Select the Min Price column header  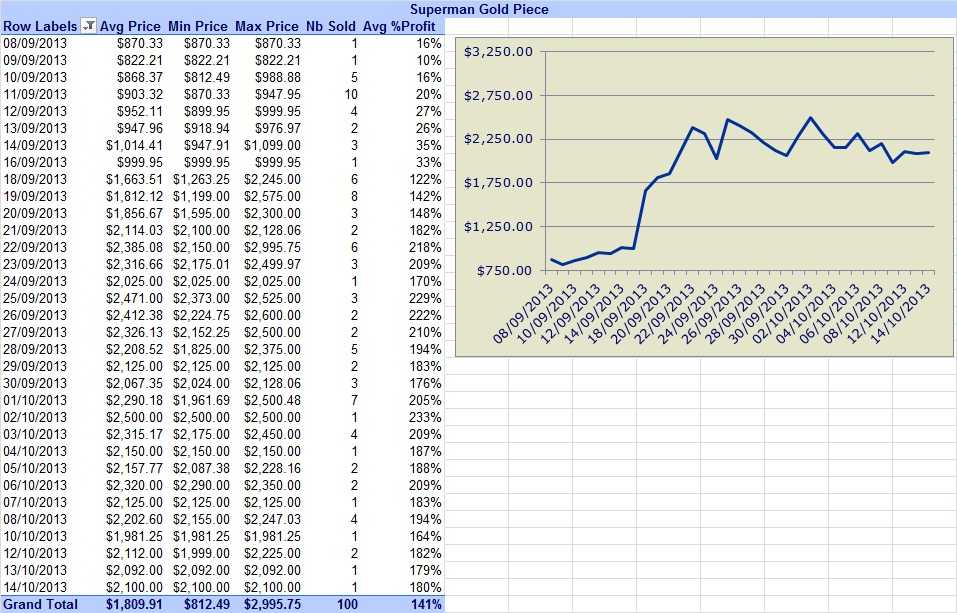tap(198, 26)
